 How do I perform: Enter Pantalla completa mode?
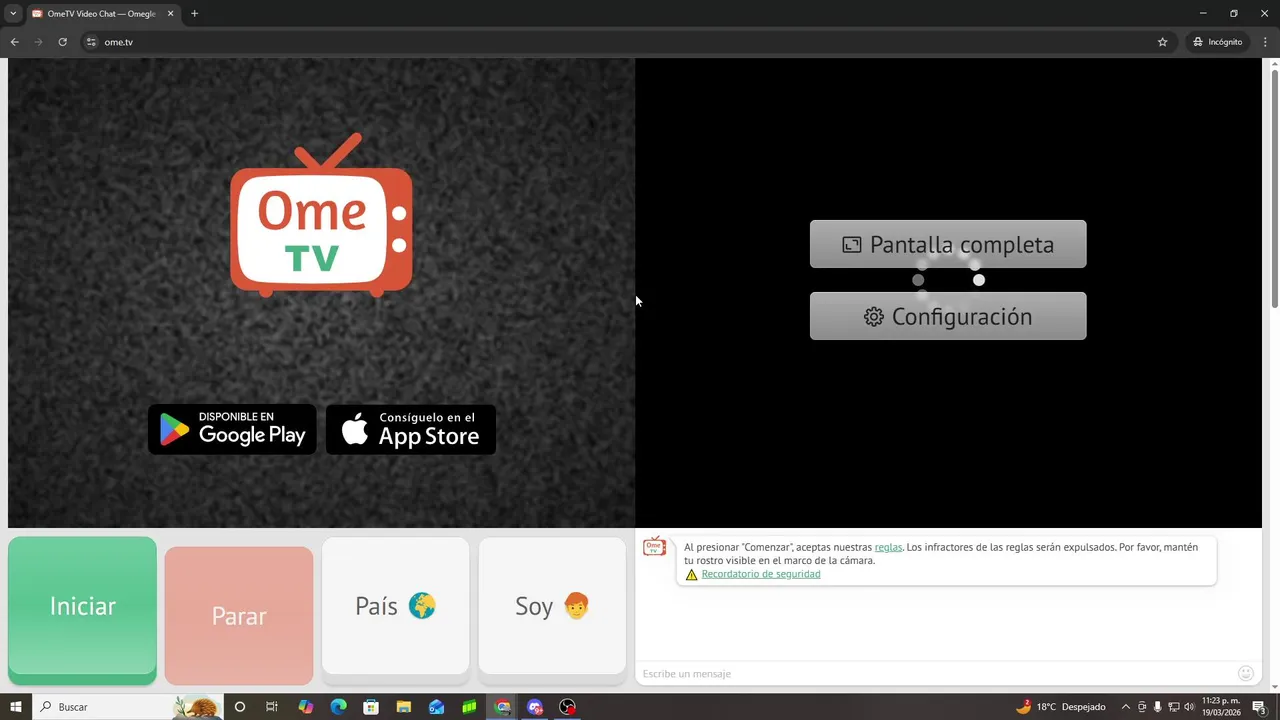click(948, 244)
